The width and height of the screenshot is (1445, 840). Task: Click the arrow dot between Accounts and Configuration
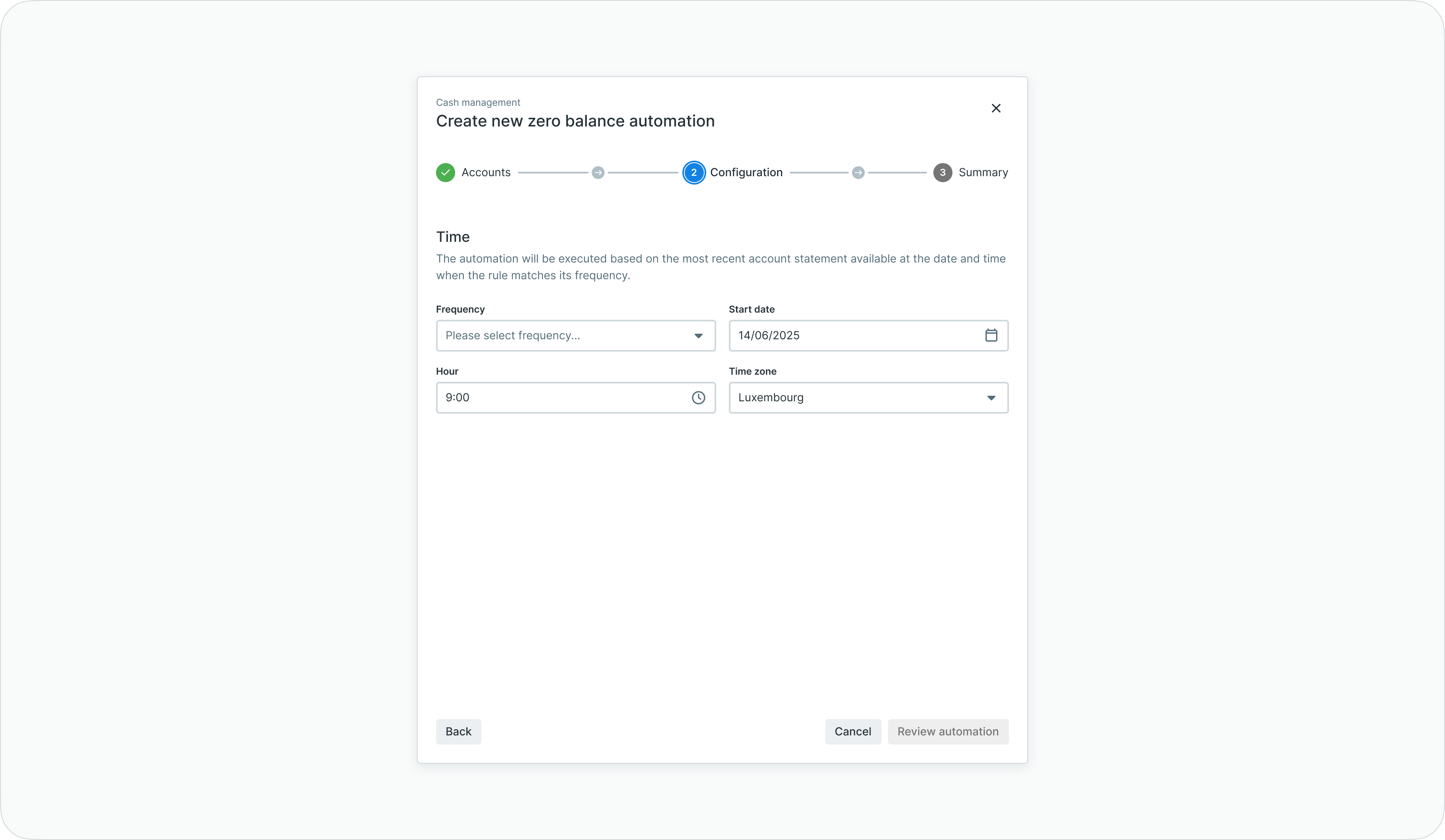pos(598,173)
